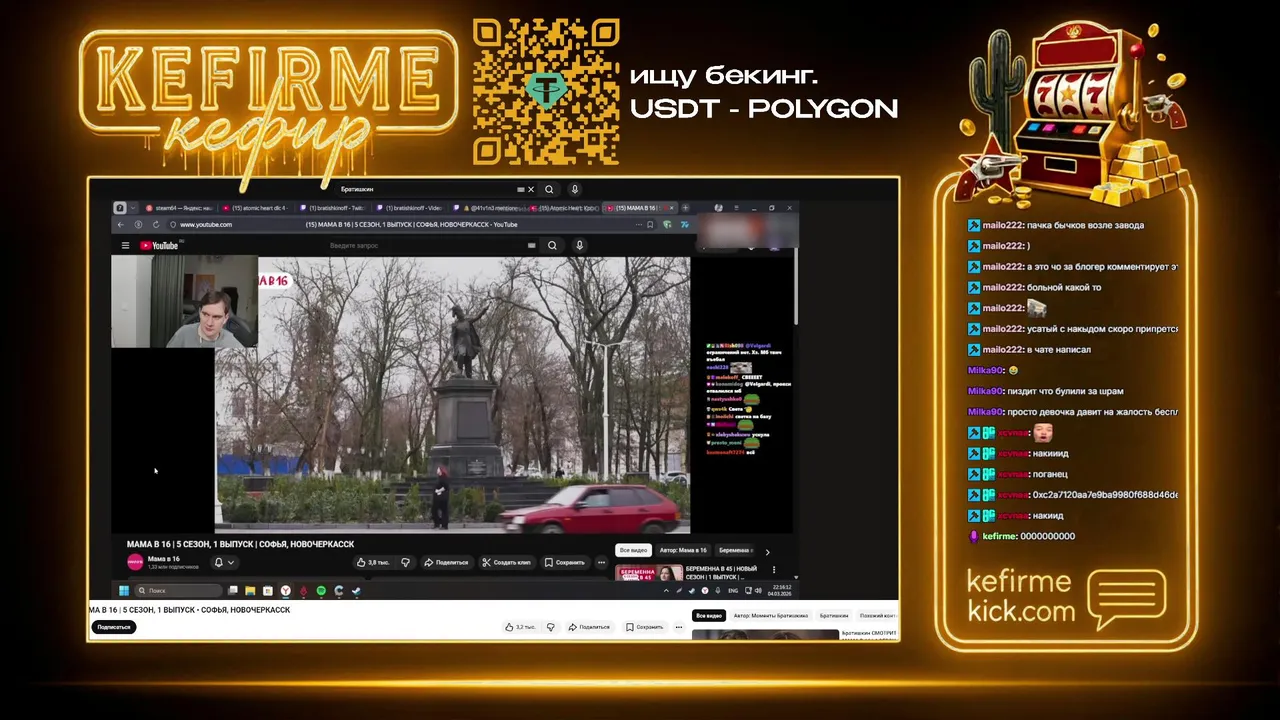Screen dimensions: 1280x720
Task: Open the three-dots menu after the white-bar Сохранить
Action: [x=679, y=627]
